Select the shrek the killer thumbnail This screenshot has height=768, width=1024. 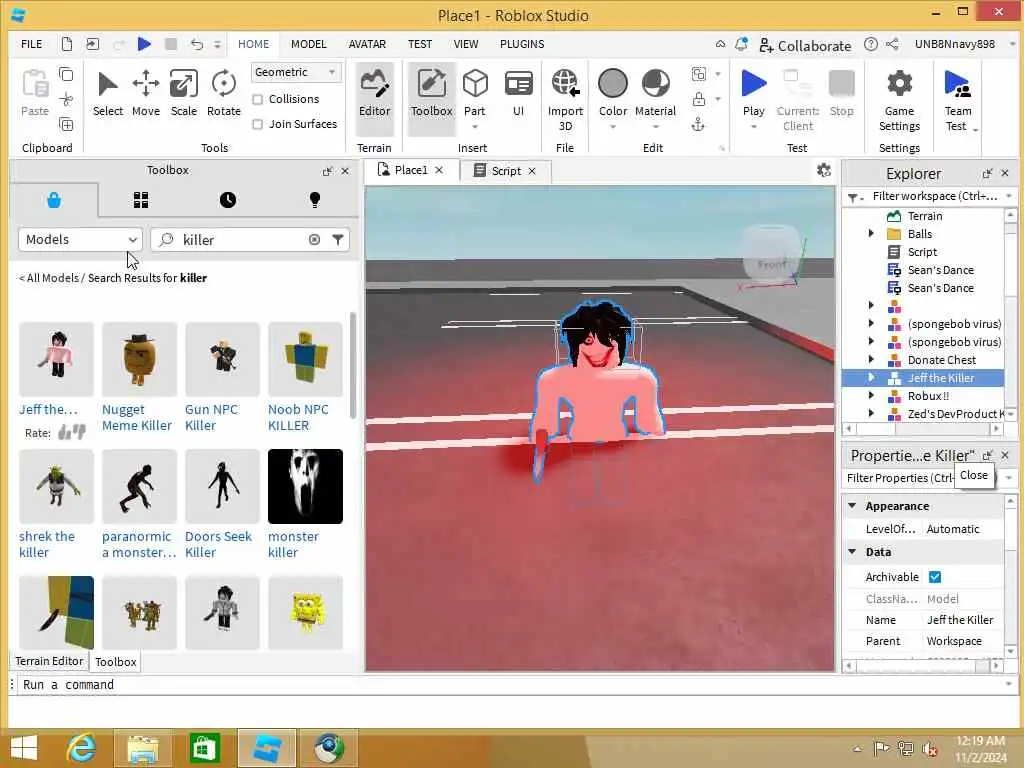(56, 486)
